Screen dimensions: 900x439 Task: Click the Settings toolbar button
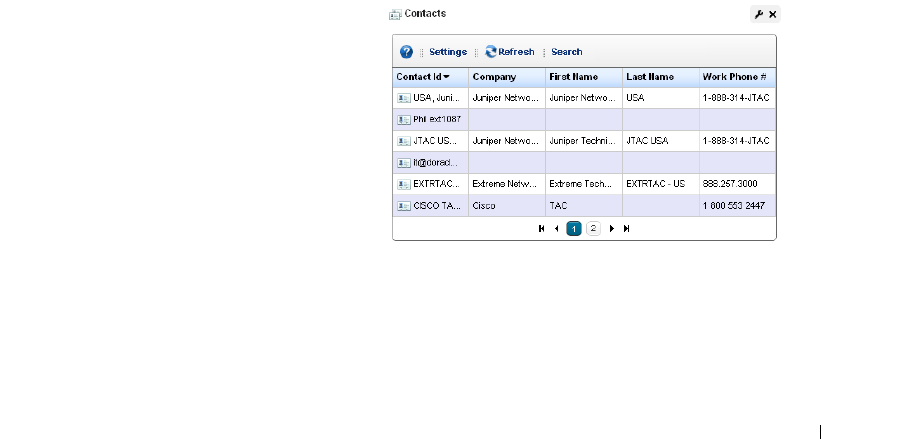[448, 52]
